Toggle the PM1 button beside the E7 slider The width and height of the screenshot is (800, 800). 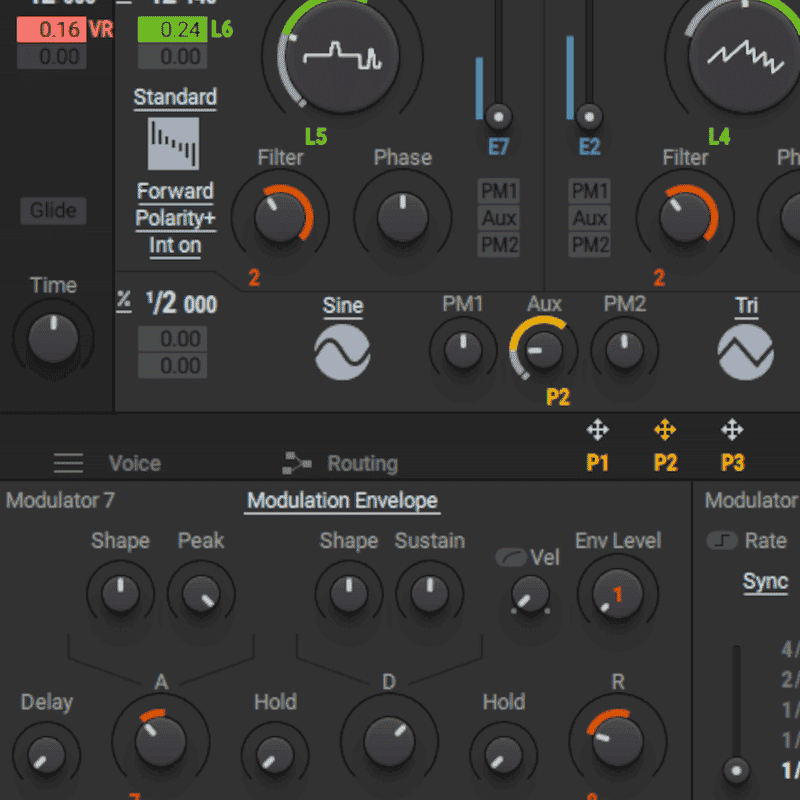click(499, 191)
